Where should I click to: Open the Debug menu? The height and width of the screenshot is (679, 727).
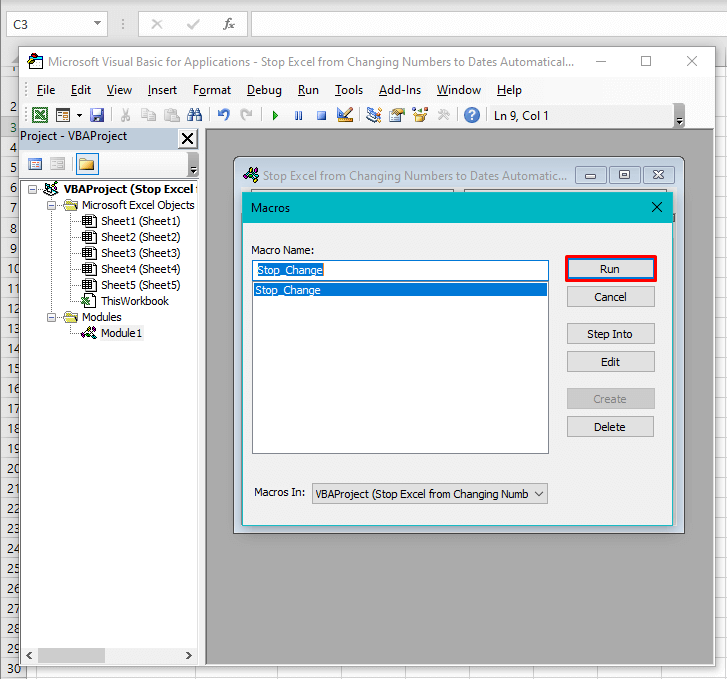tap(264, 90)
